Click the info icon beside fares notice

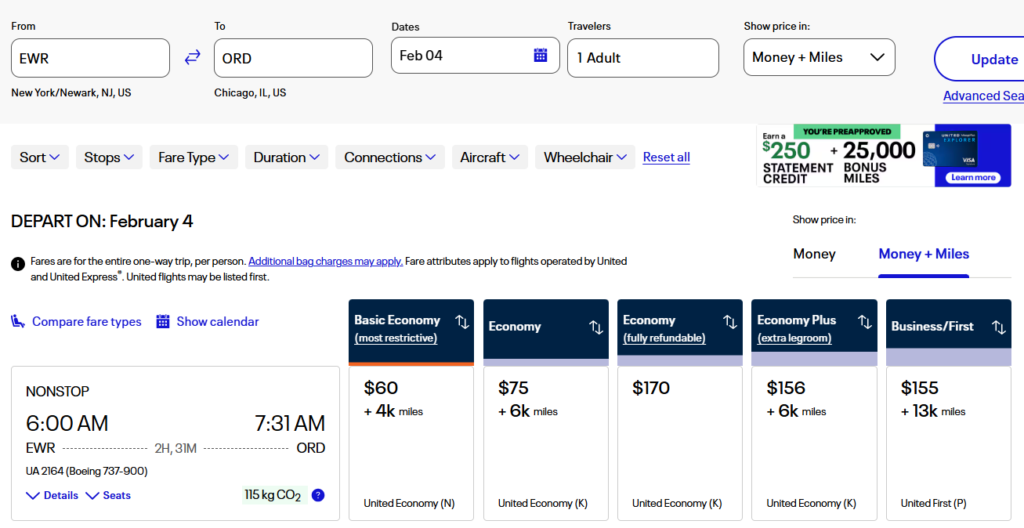(18, 264)
